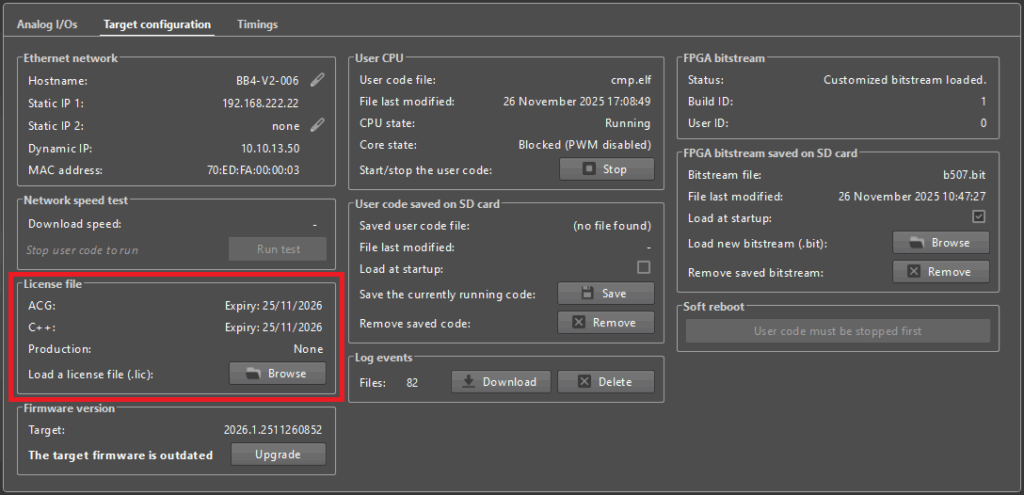Open the Timings tab

coord(257,24)
